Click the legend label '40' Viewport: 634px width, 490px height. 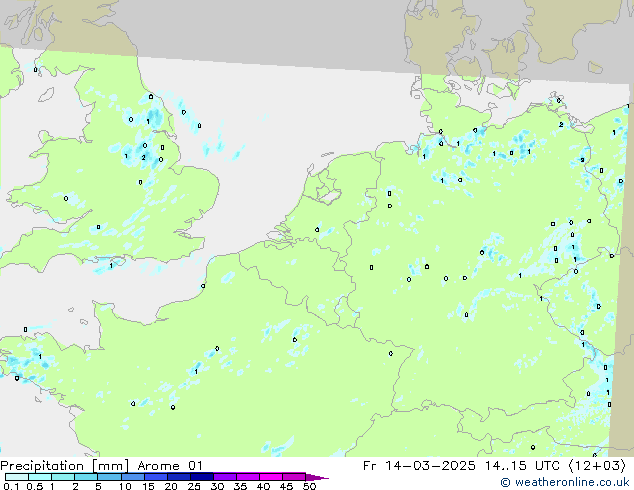point(263,486)
